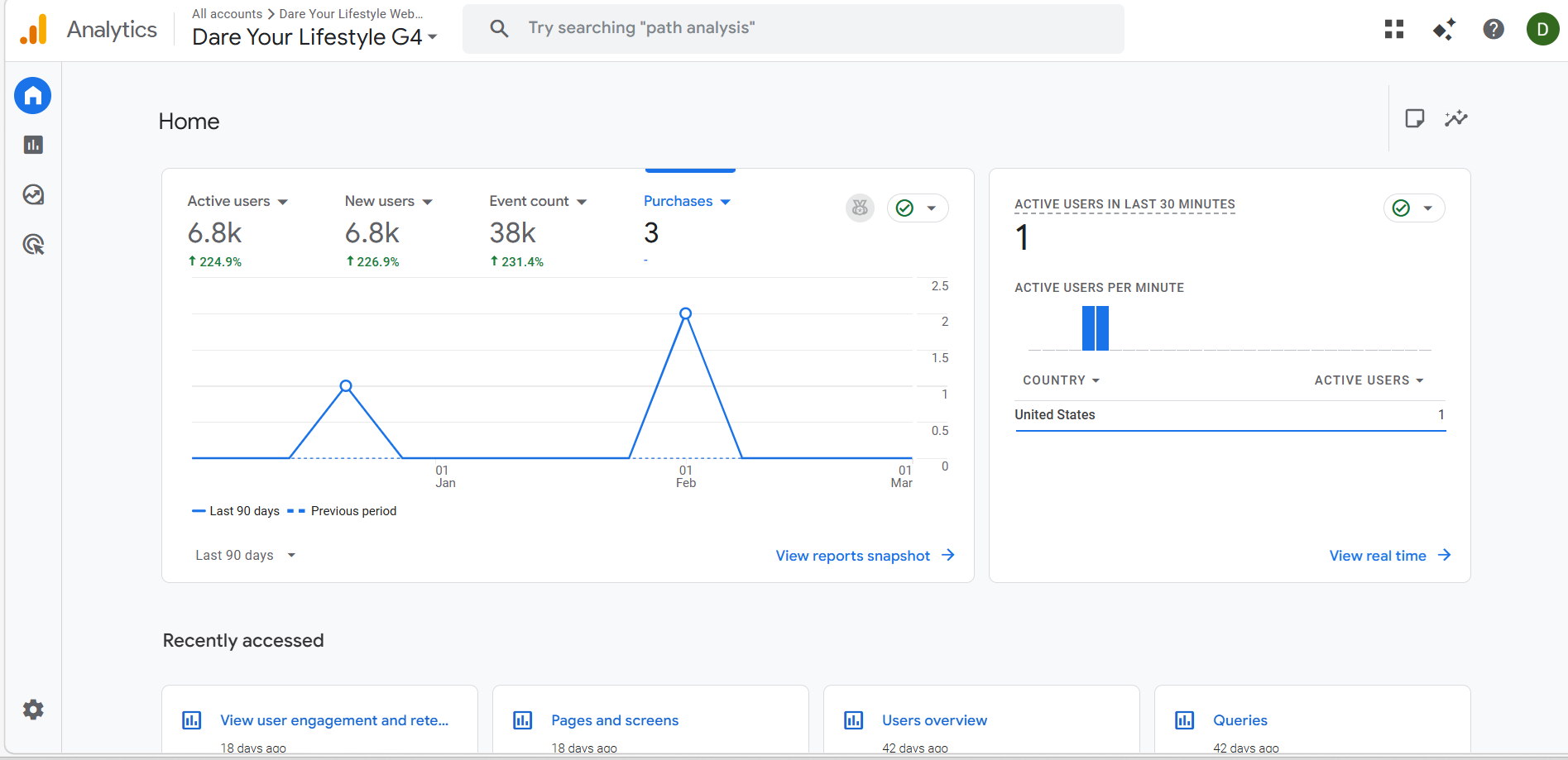The height and width of the screenshot is (760, 1568).
Task: Open the Explore section in left sidebar
Action: [32, 194]
